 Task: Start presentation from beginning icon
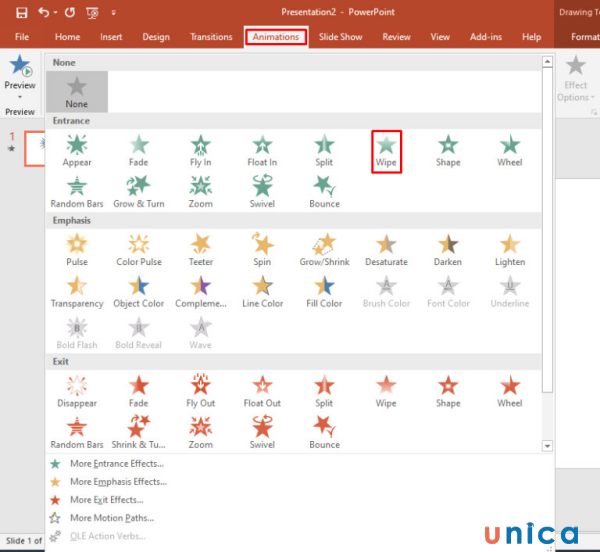pos(92,13)
